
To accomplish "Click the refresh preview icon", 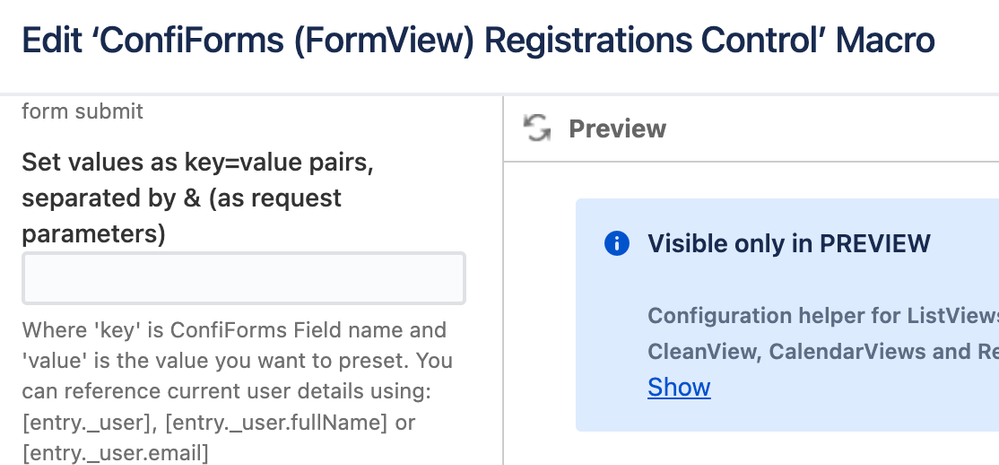I will point(537,128).
